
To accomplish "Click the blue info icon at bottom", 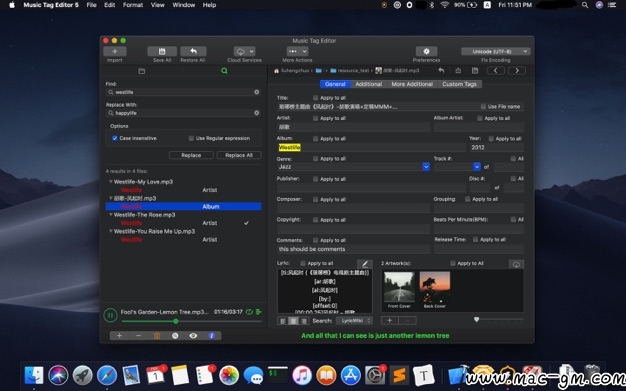I will (x=212, y=336).
